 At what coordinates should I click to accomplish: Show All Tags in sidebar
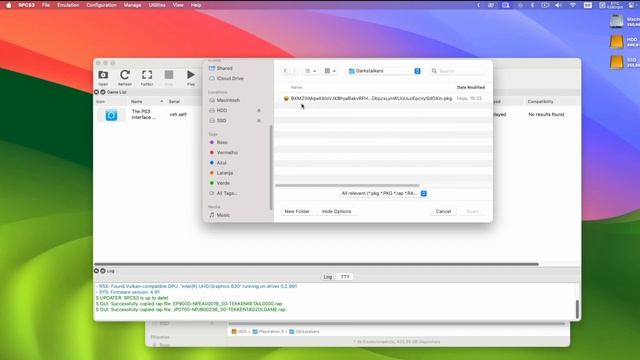(227, 193)
